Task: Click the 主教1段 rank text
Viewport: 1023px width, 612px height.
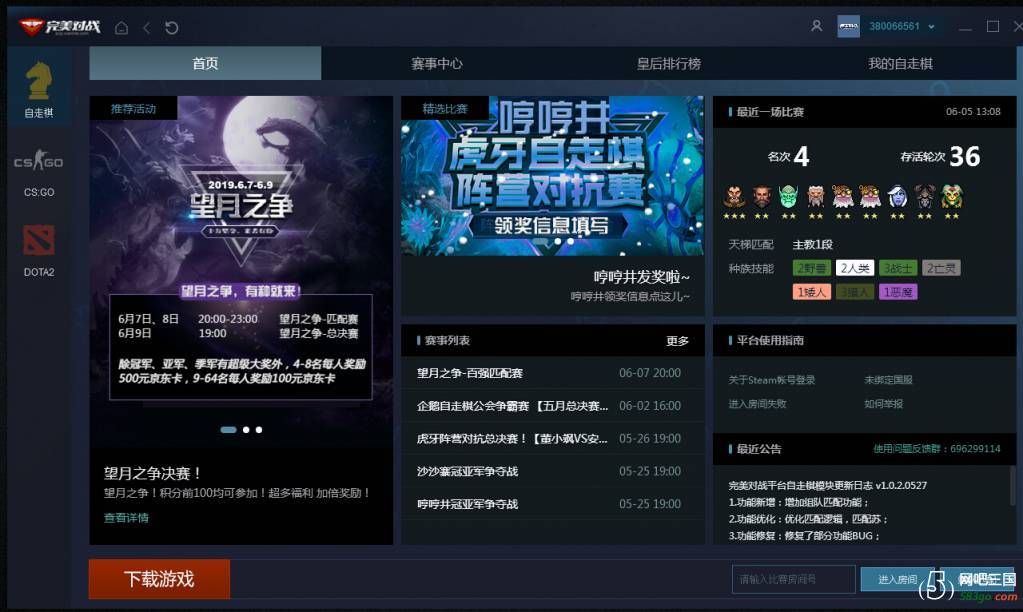Action: (812, 245)
